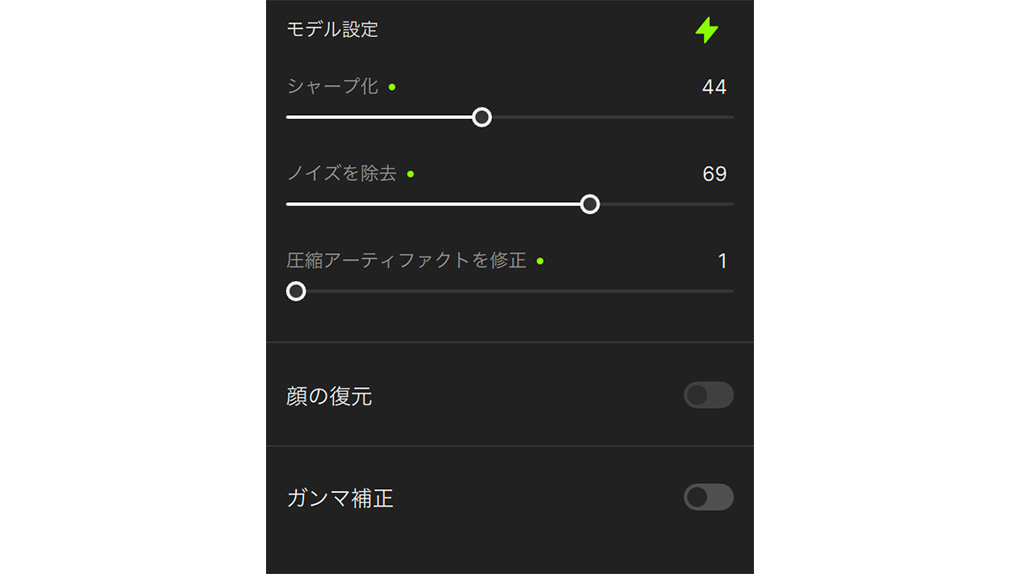The height and width of the screenshot is (574, 1020).
Task: Click the モデル設定 section header
Action: click(x=332, y=29)
